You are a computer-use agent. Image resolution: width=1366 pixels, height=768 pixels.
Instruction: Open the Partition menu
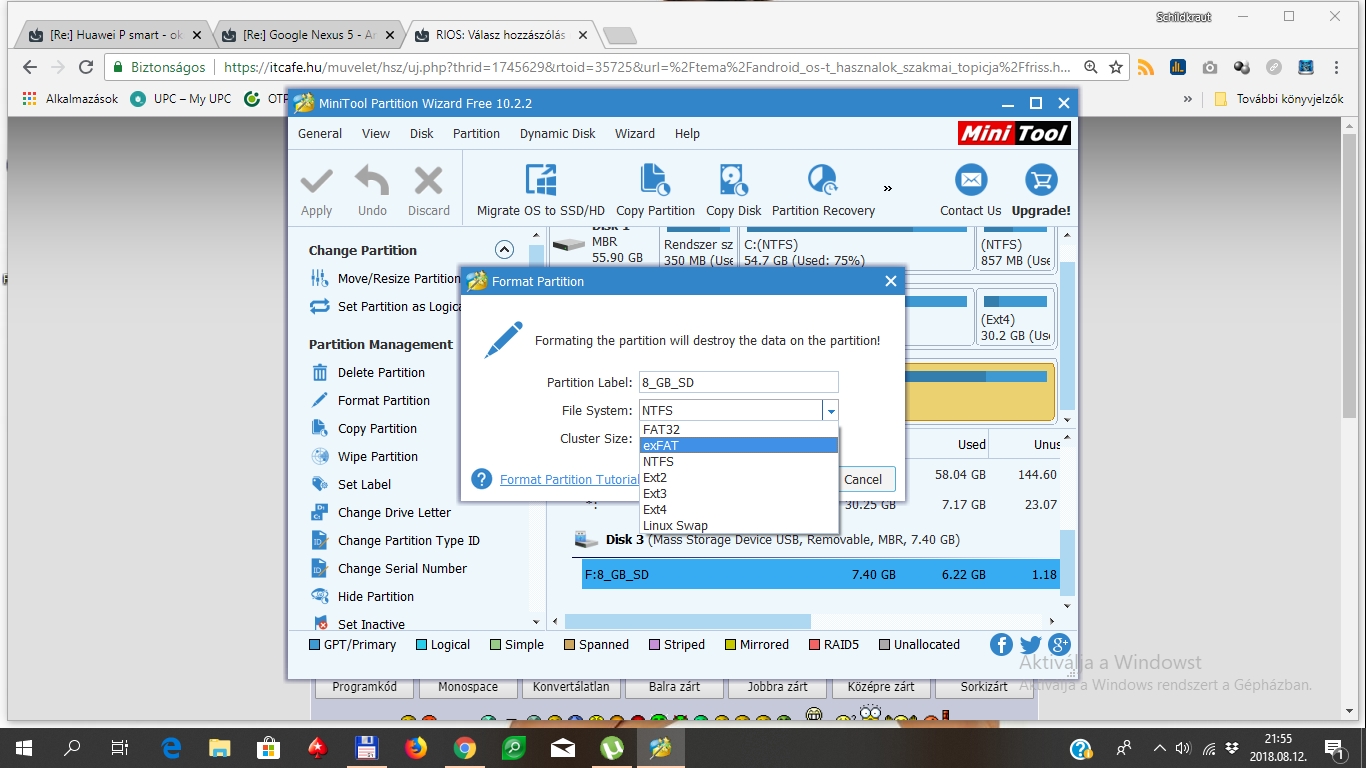click(x=476, y=133)
